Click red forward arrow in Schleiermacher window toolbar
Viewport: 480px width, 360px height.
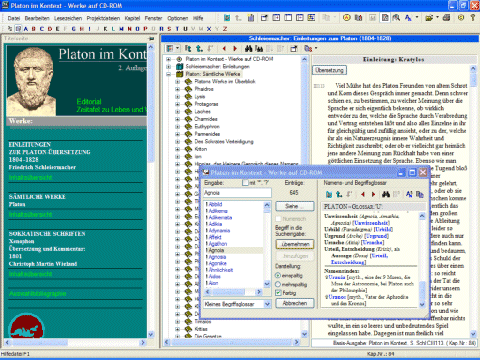(235, 49)
